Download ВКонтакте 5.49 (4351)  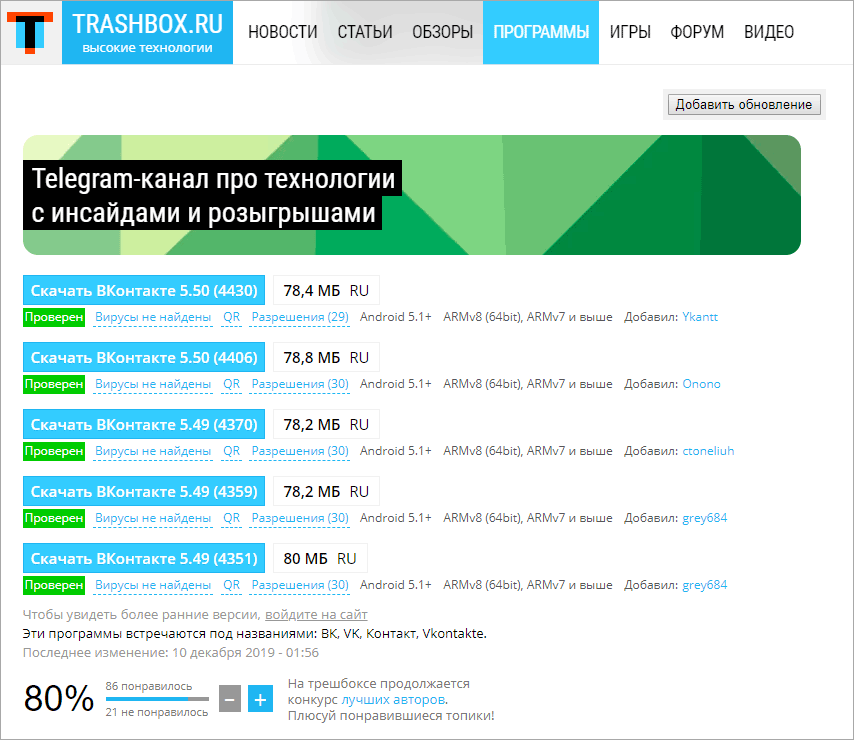(144, 558)
